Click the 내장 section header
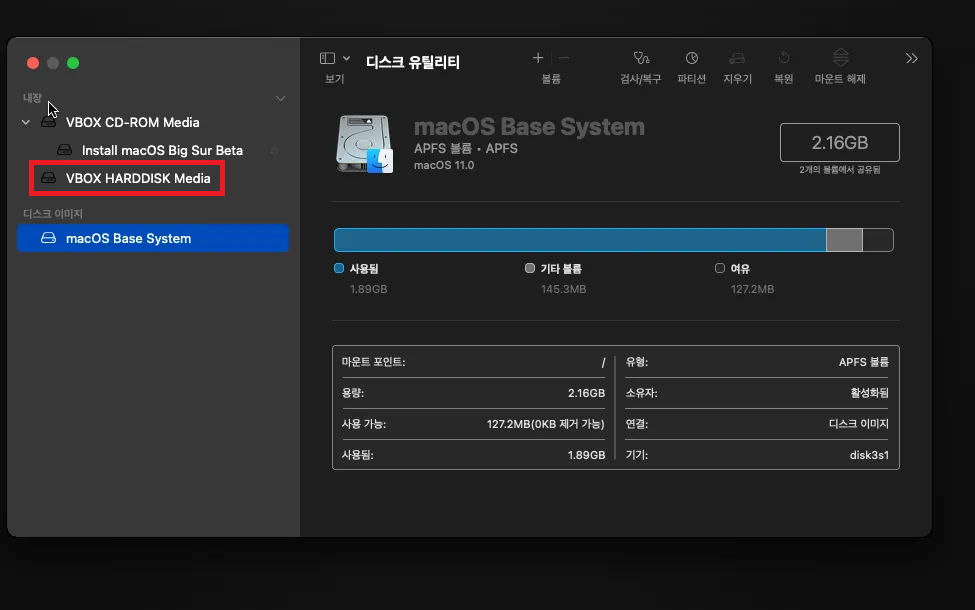975x610 pixels. coord(32,98)
